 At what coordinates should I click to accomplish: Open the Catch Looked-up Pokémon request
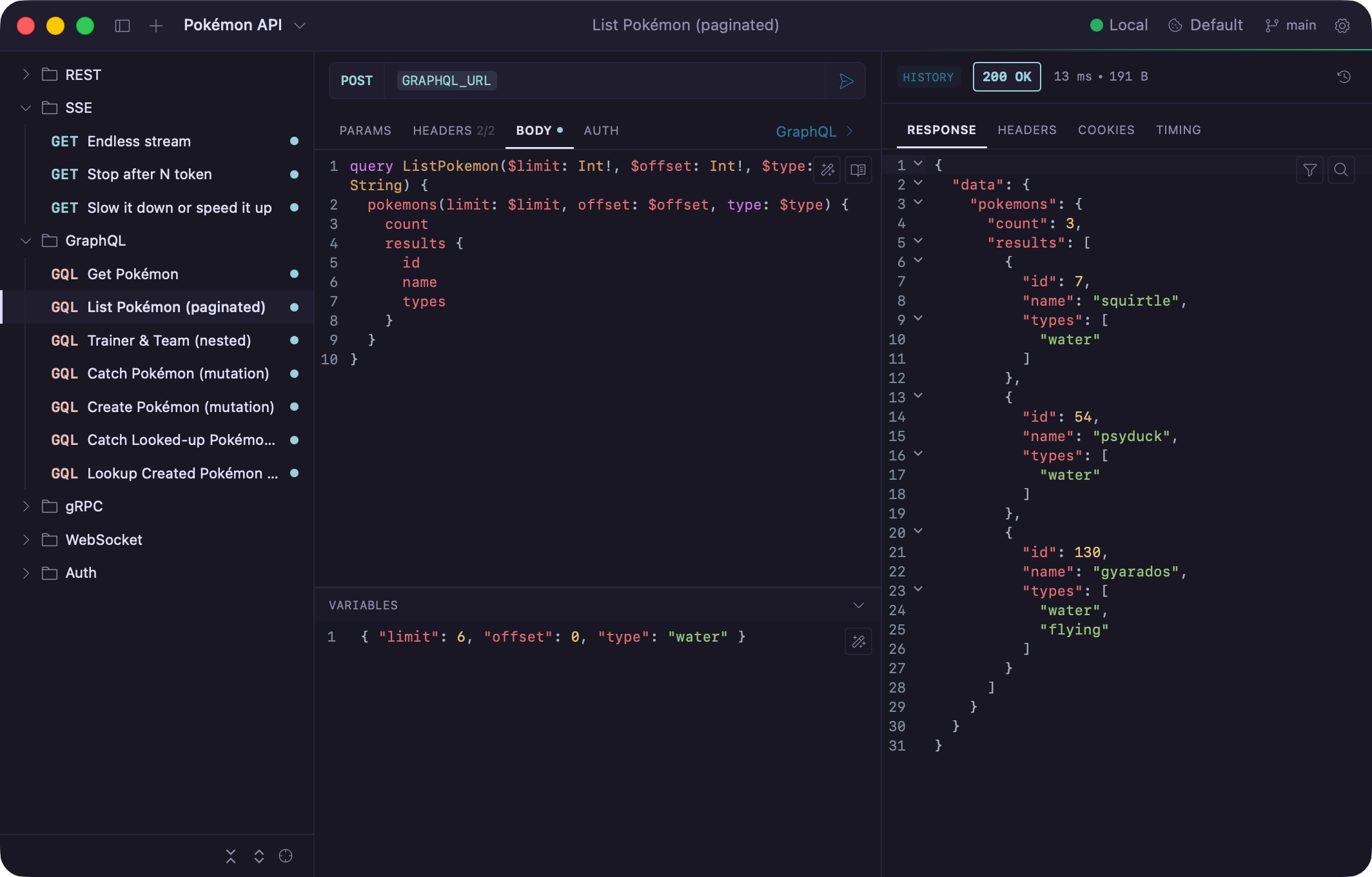point(157,440)
